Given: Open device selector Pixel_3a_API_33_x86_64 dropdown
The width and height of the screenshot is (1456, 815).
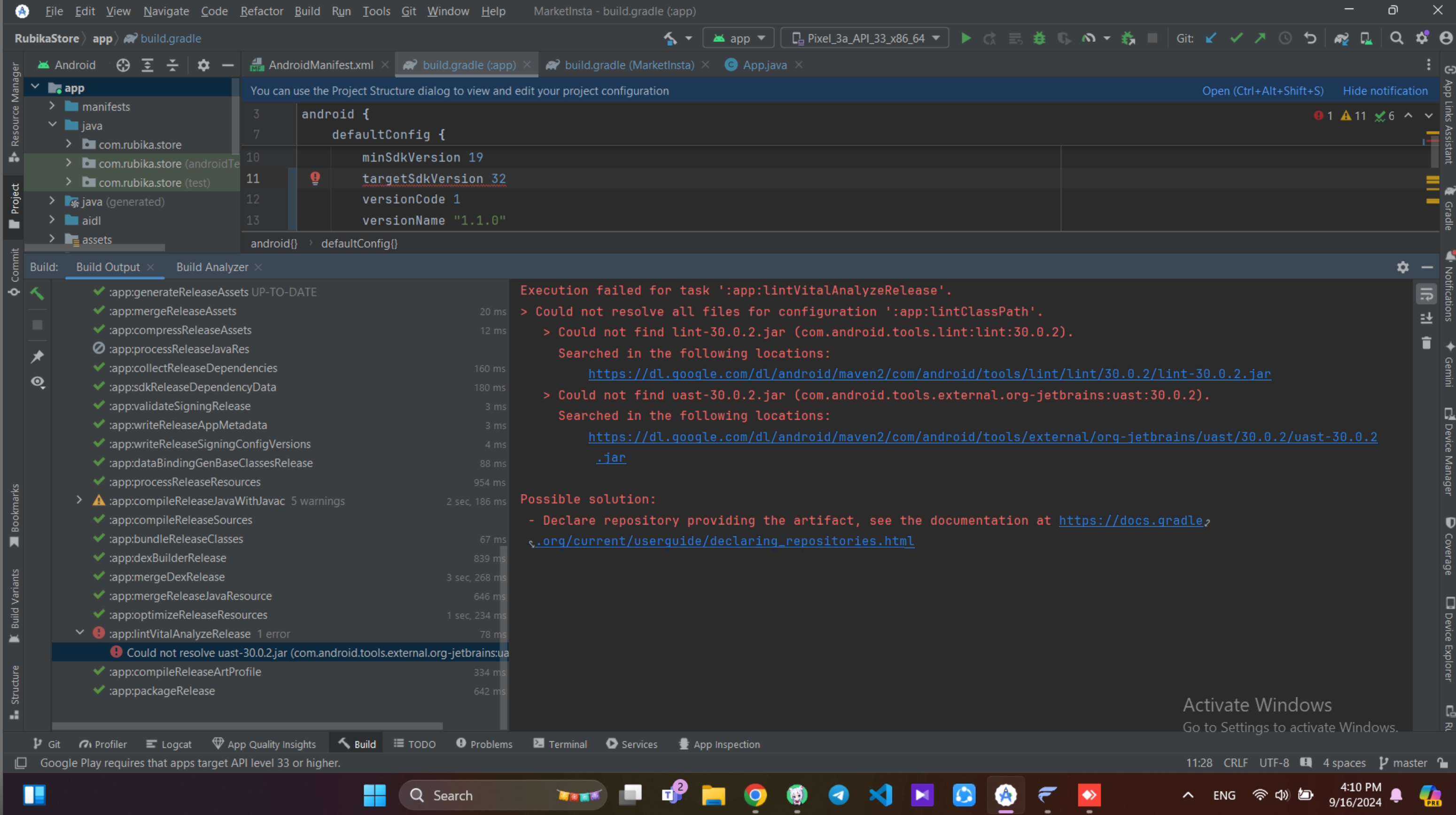Looking at the screenshot, I should [865, 38].
